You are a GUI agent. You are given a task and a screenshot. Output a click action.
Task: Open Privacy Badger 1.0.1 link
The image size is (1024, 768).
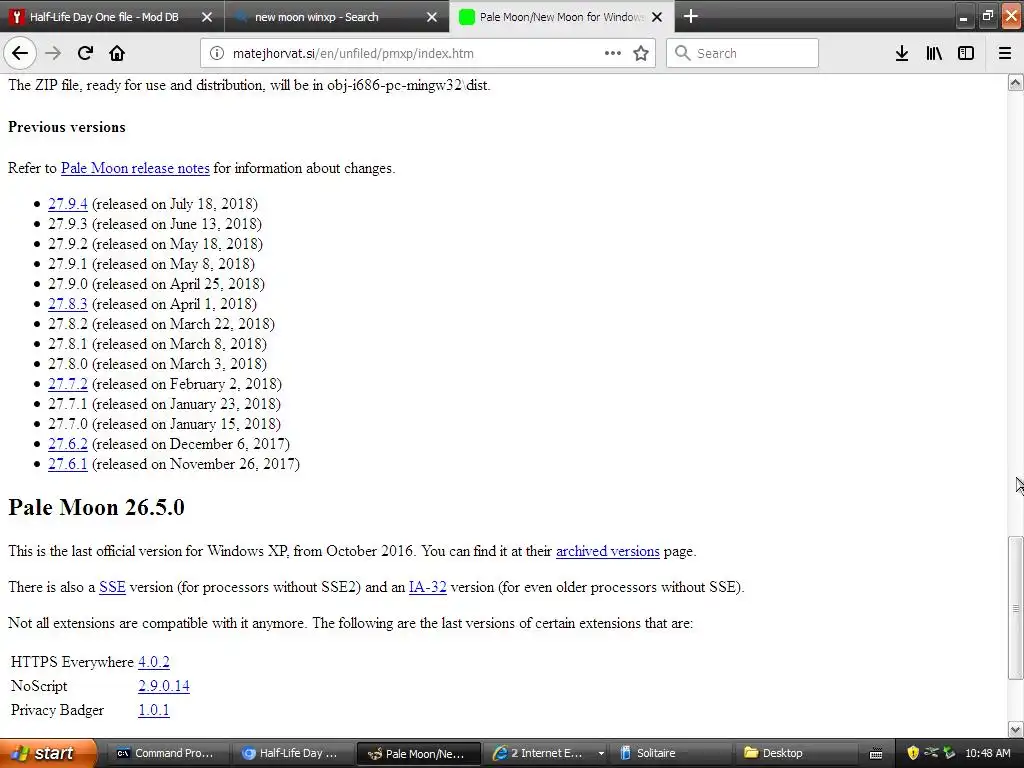(153, 710)
